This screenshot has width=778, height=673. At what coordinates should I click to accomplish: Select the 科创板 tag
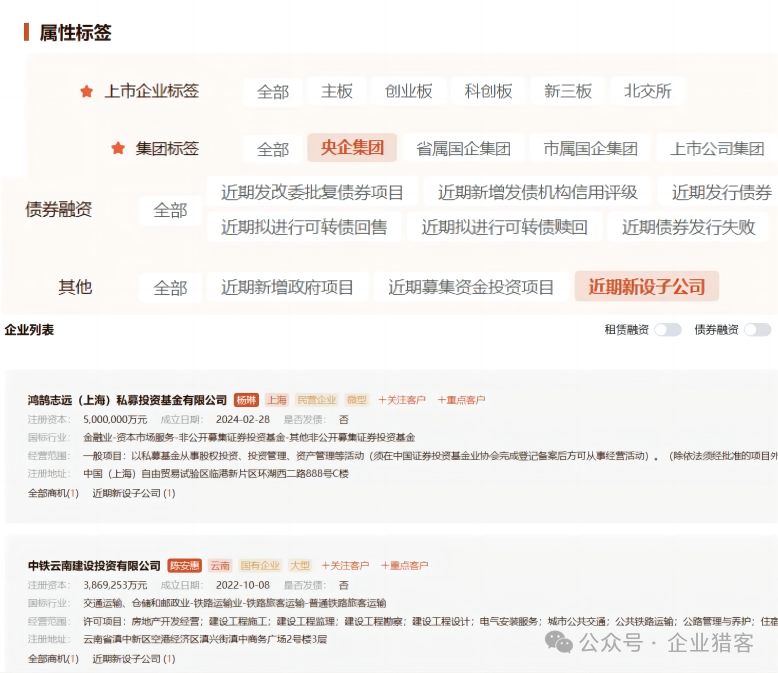tap(488, 91)
